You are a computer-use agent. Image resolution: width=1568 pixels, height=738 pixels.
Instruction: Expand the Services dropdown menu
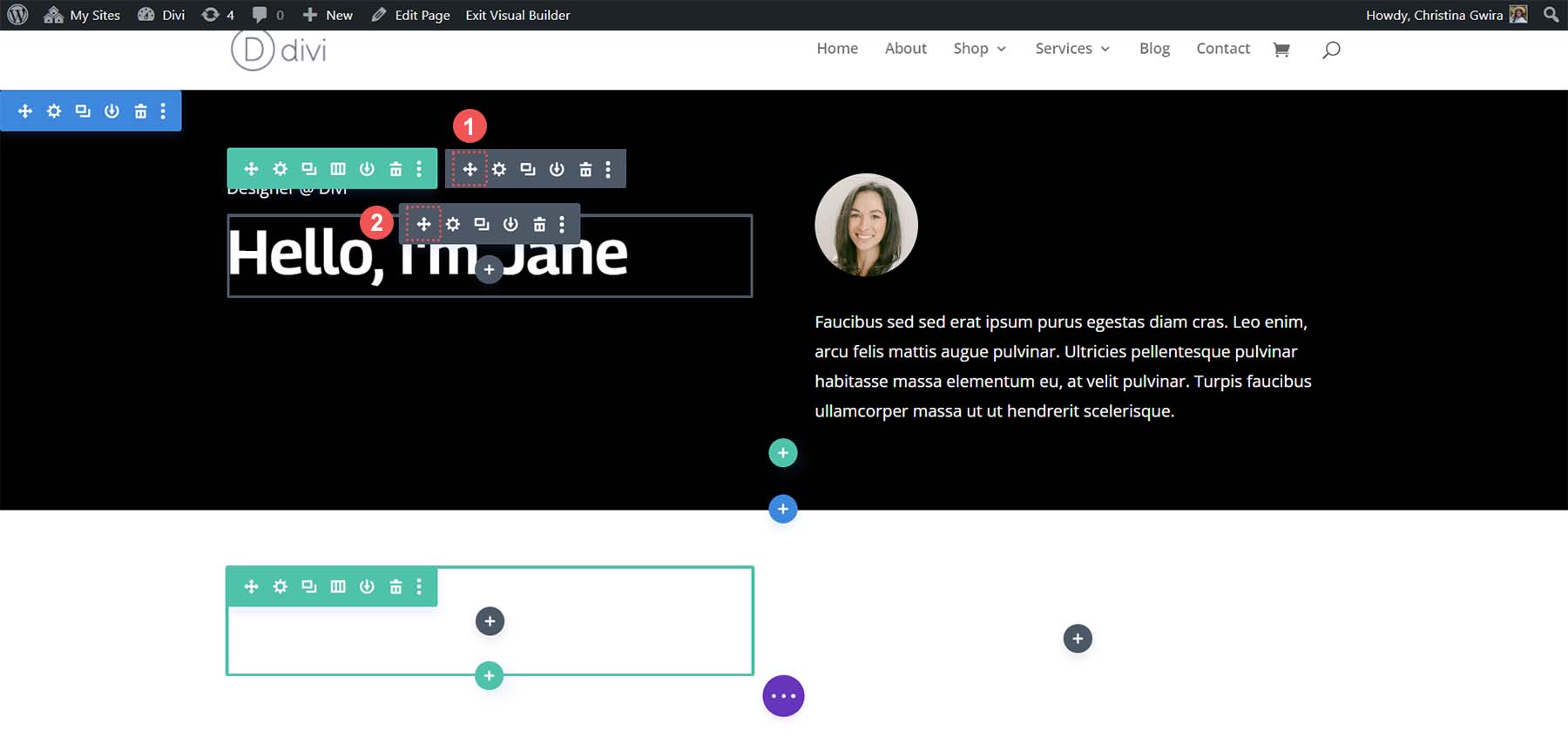pyautogui.click(x=1072, y=49)
